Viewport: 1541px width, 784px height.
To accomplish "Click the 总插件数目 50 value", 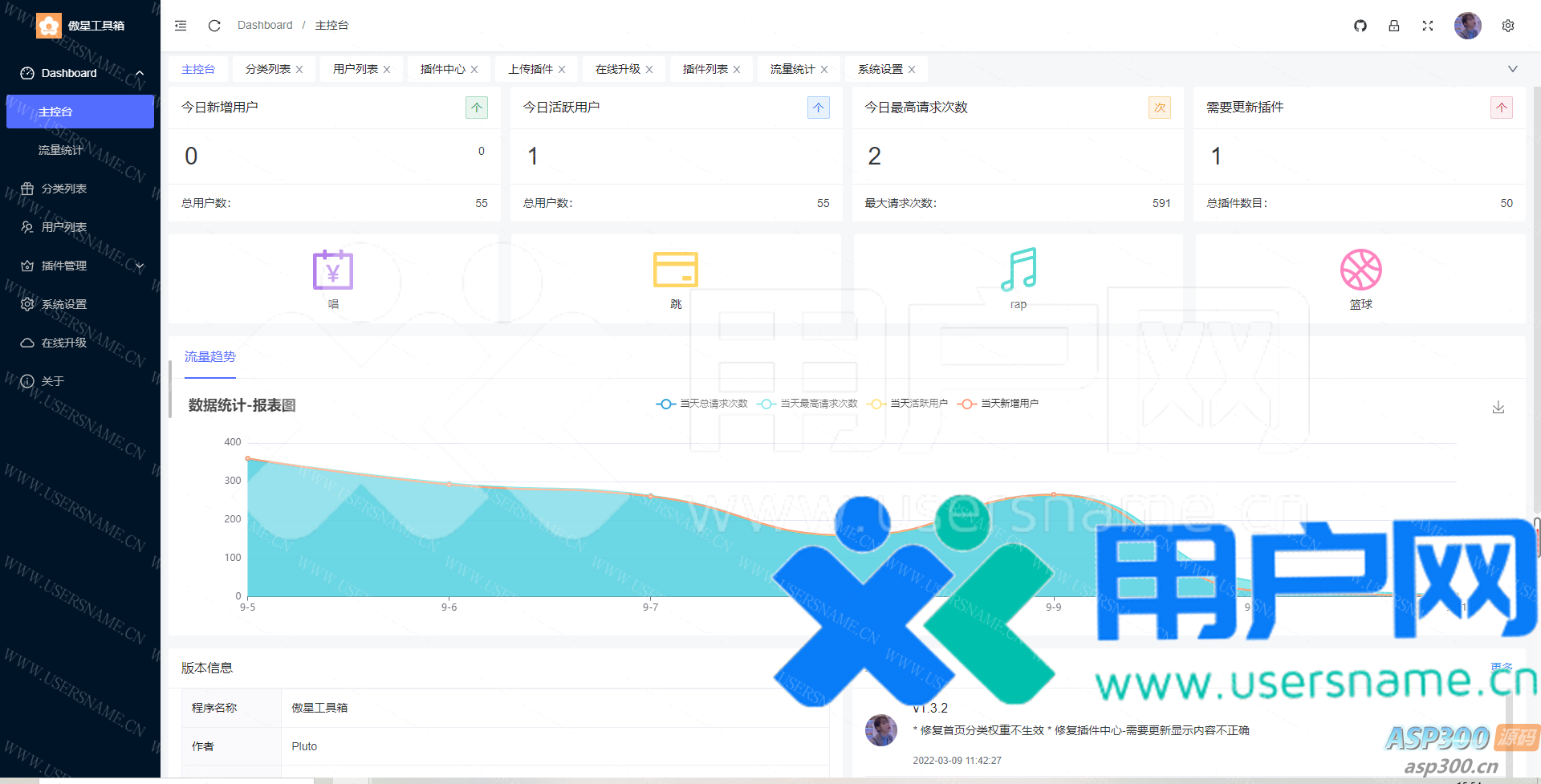I will coord(1506,204).
